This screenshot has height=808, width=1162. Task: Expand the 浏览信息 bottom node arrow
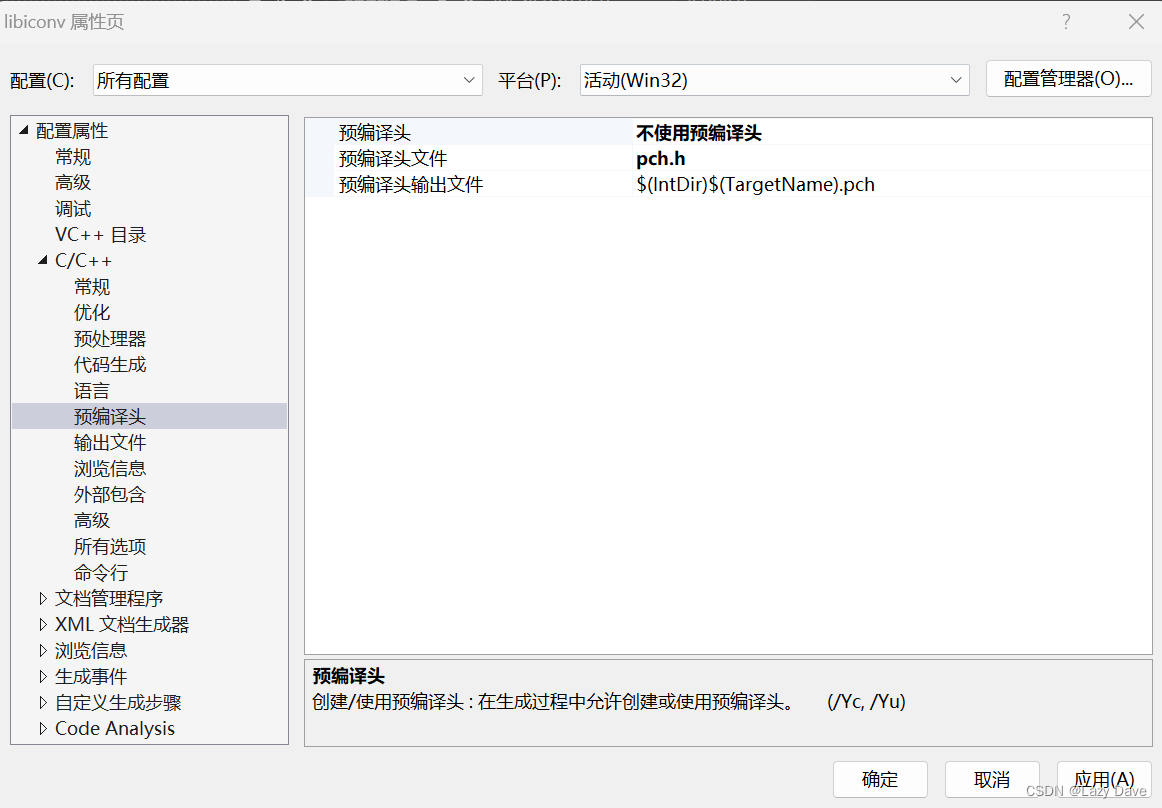[43, 650]
